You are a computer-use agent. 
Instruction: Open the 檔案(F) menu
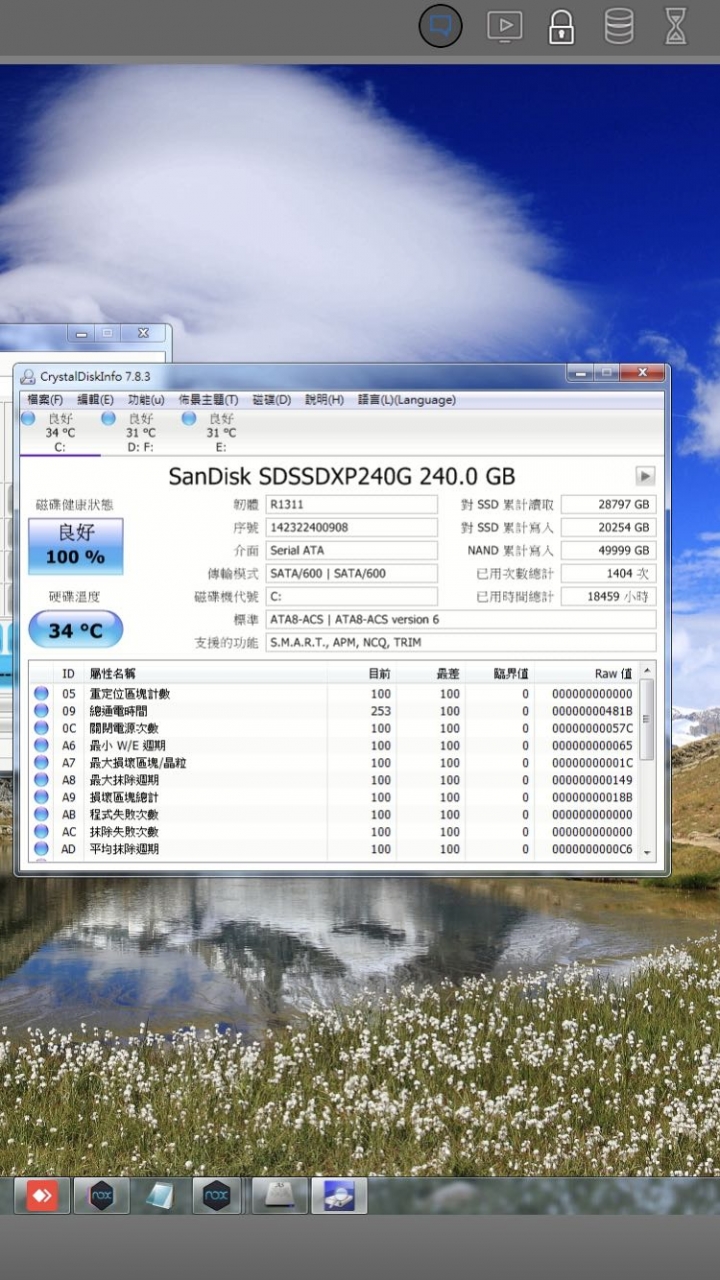click(45, 399)
